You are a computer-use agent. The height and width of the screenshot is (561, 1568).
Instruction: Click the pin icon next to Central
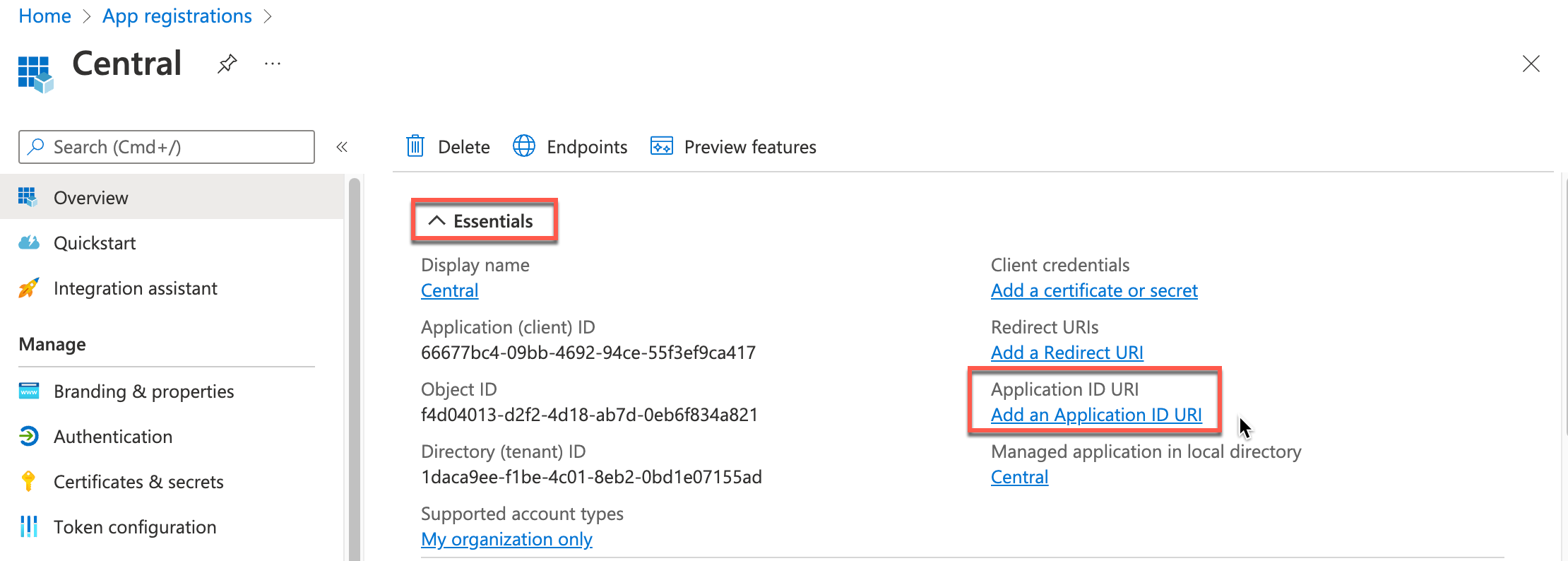[x=227, y=64]
